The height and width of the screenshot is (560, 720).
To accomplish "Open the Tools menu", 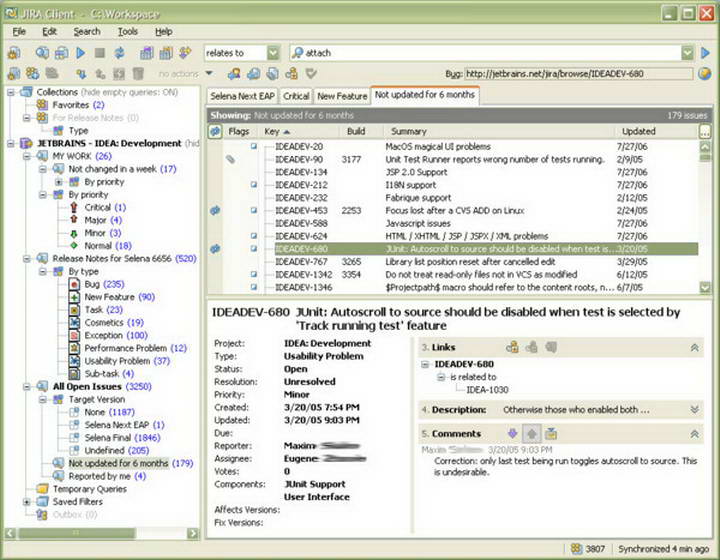I will click(128, 31).
